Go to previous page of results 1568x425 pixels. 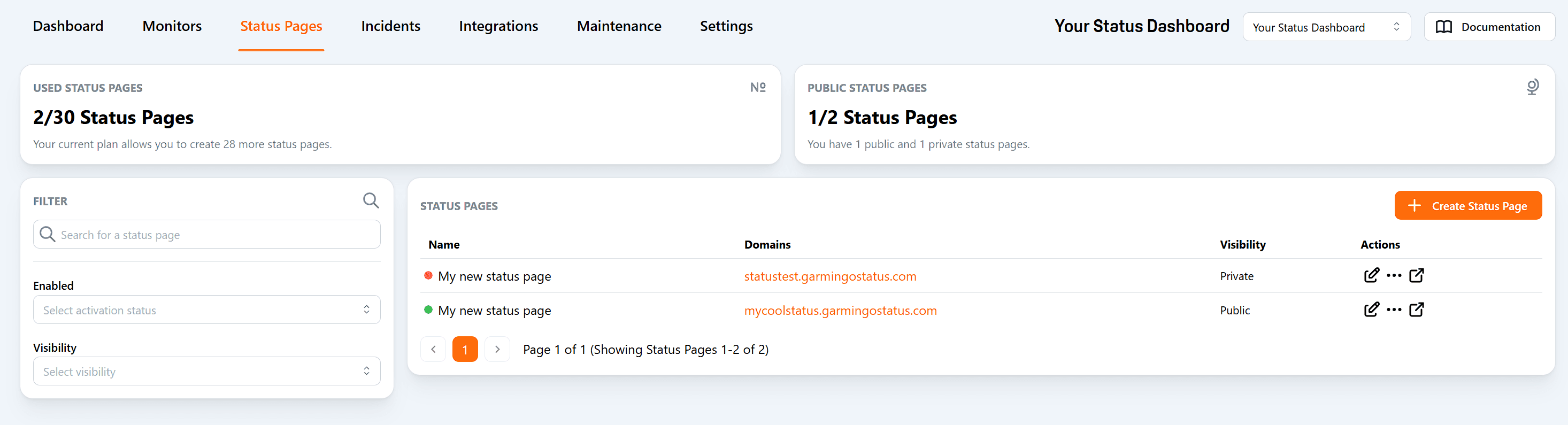coord(433,350)
